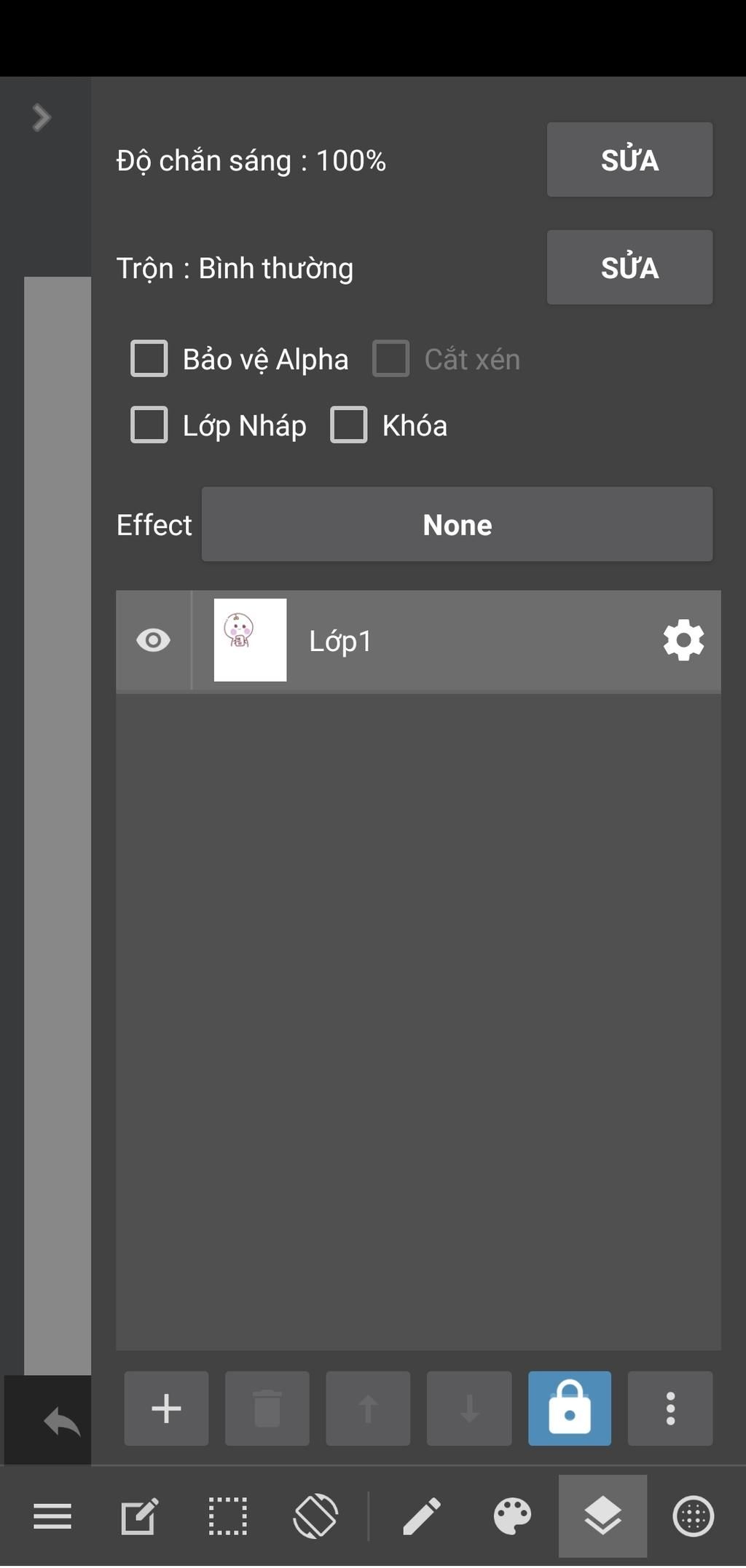Tap the undo arrow icon
This screenshot has height=1568, width=746.
click(61, 1422)
